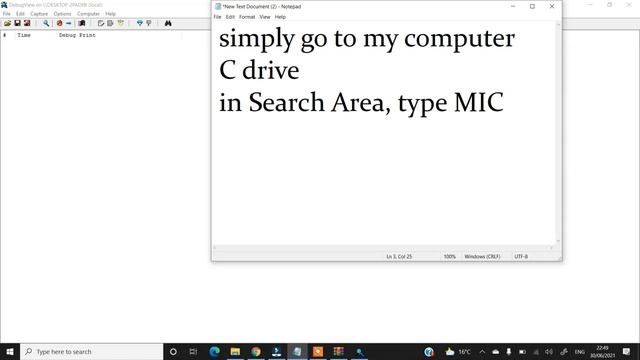This screenshot has width=640, height=360.
Task: Click the Get Help question mark tray icon
Action: (x=429, y=351)
